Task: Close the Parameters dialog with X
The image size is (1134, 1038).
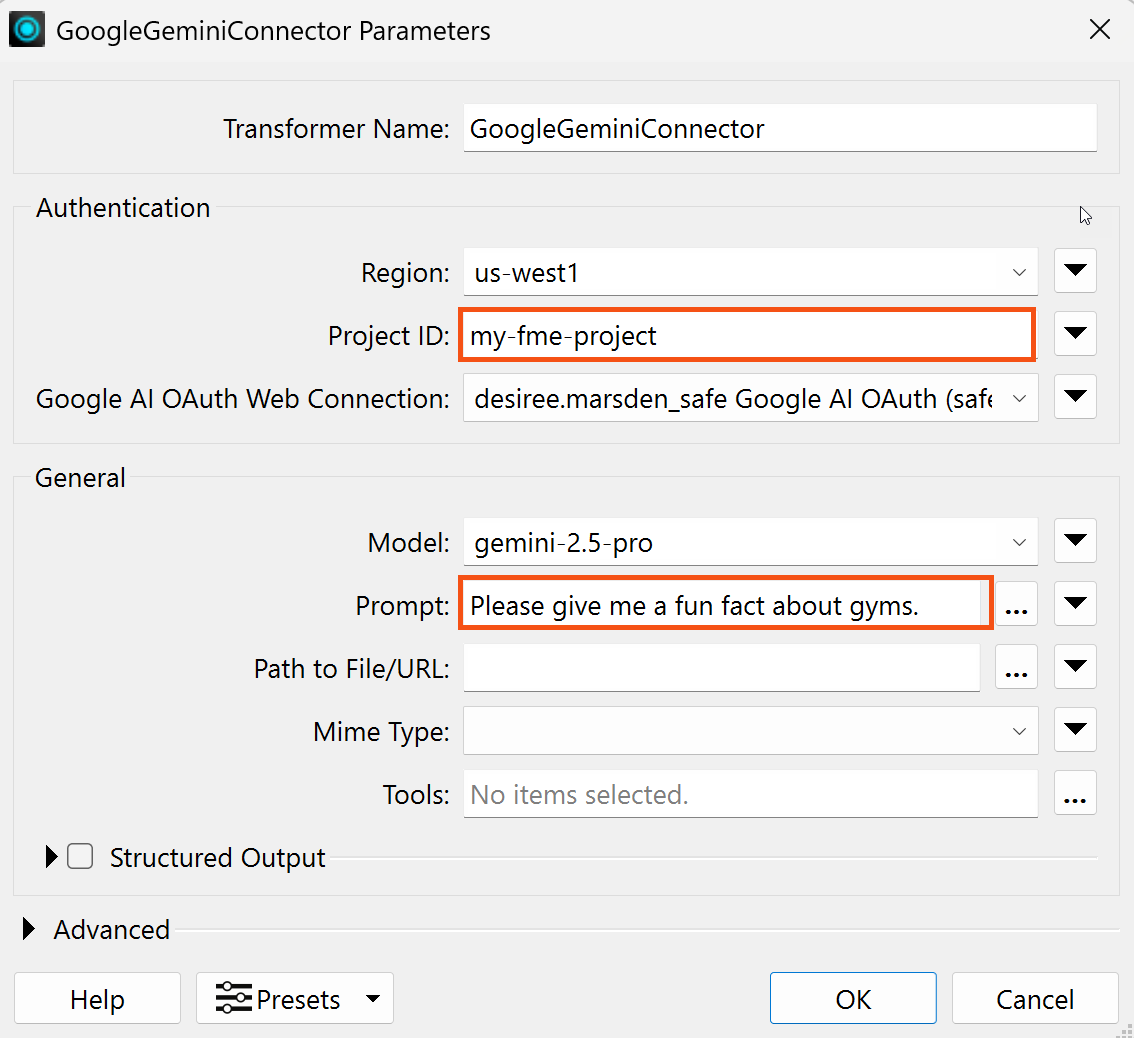Action: click(1100, 30)
